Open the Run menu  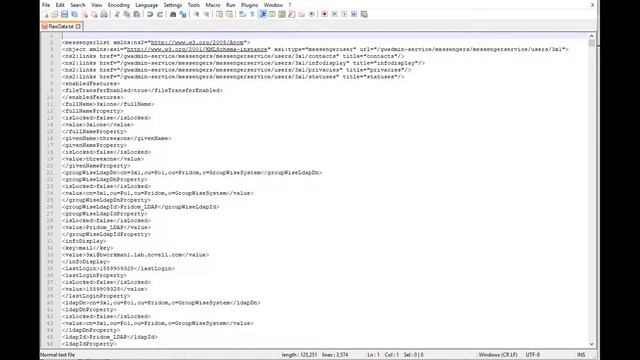[x=231, y=5]
